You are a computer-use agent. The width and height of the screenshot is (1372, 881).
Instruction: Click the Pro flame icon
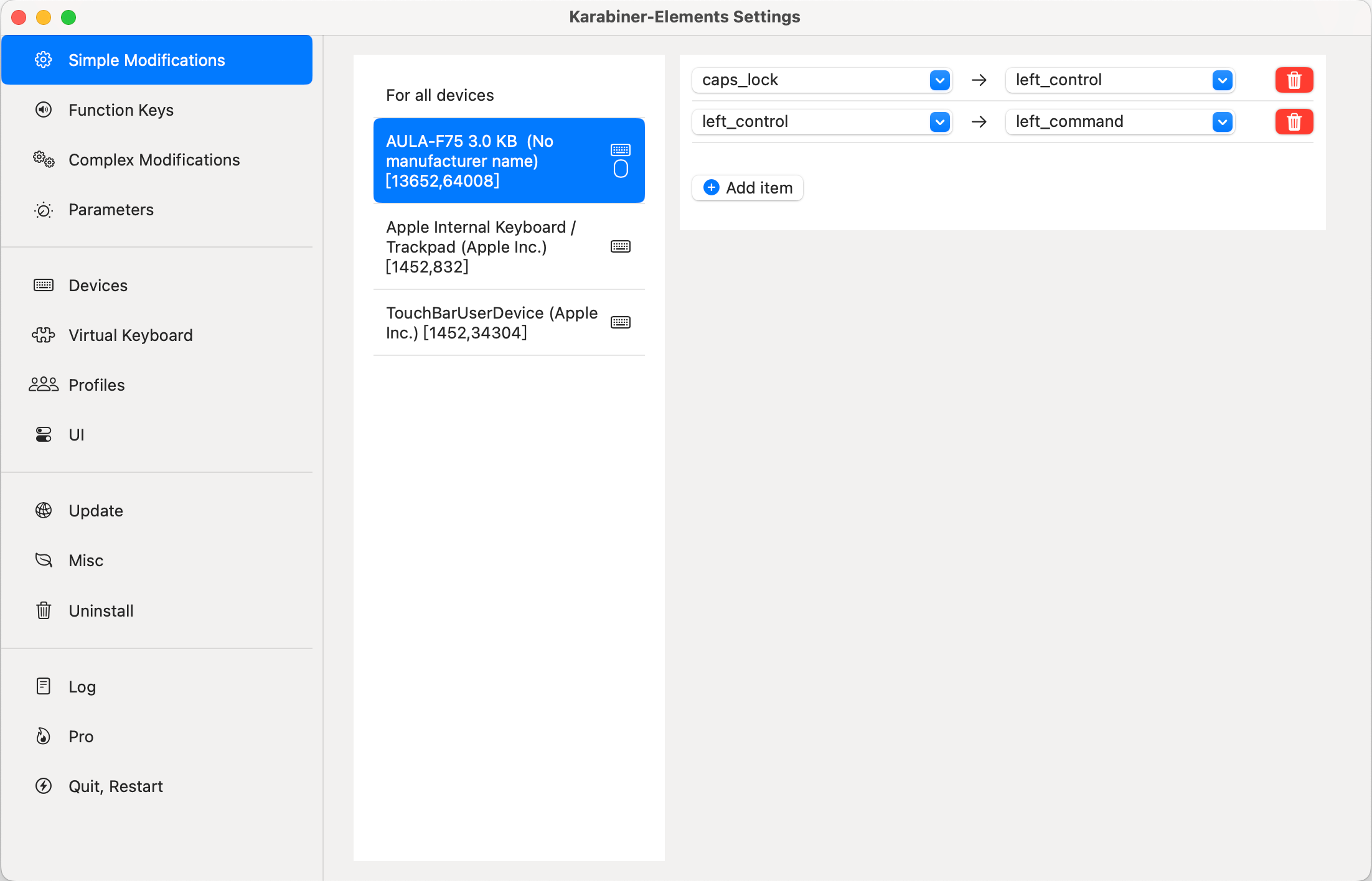click(44, 736)
